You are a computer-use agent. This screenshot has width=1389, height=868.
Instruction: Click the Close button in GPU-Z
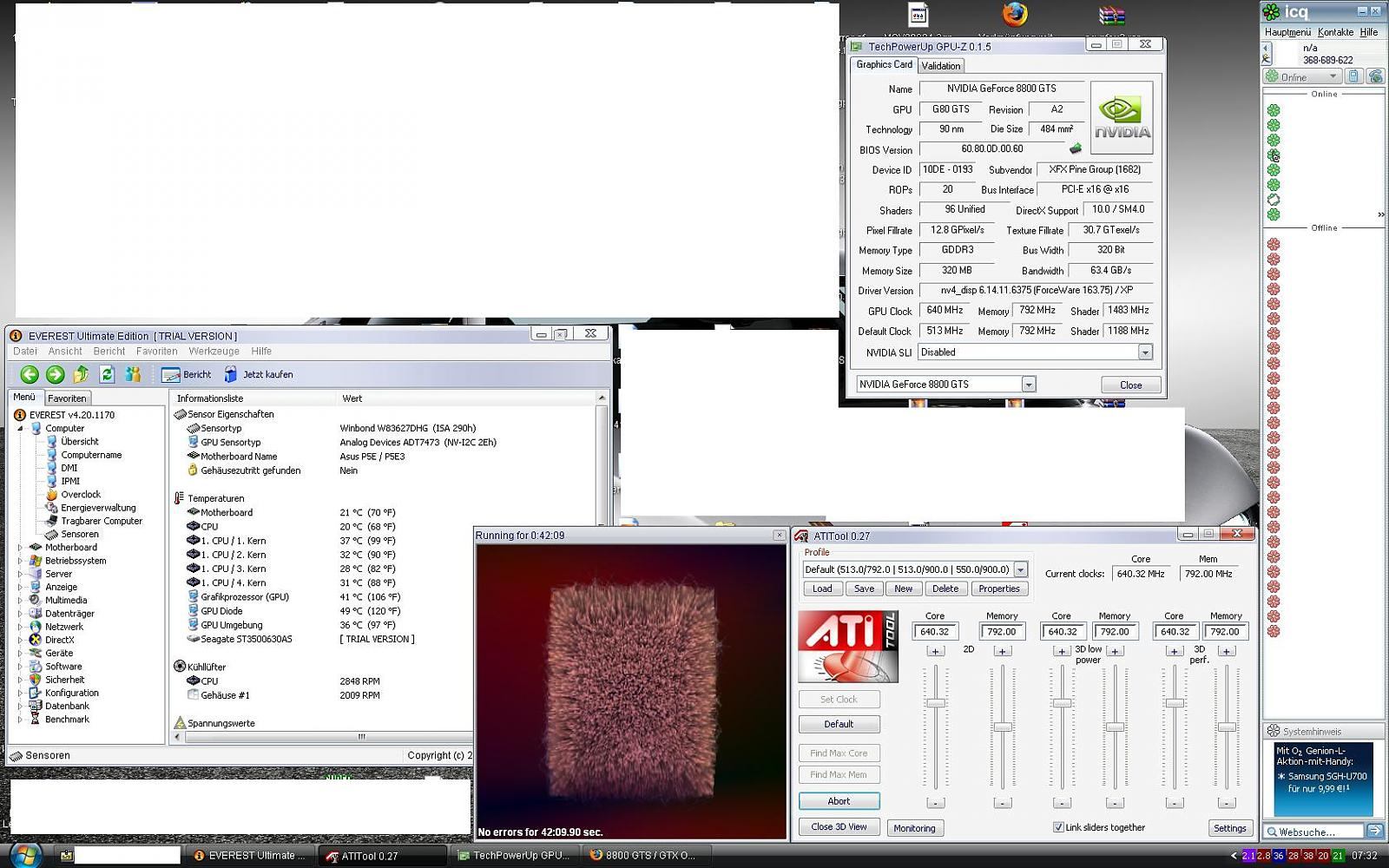tap(1130, 385)
